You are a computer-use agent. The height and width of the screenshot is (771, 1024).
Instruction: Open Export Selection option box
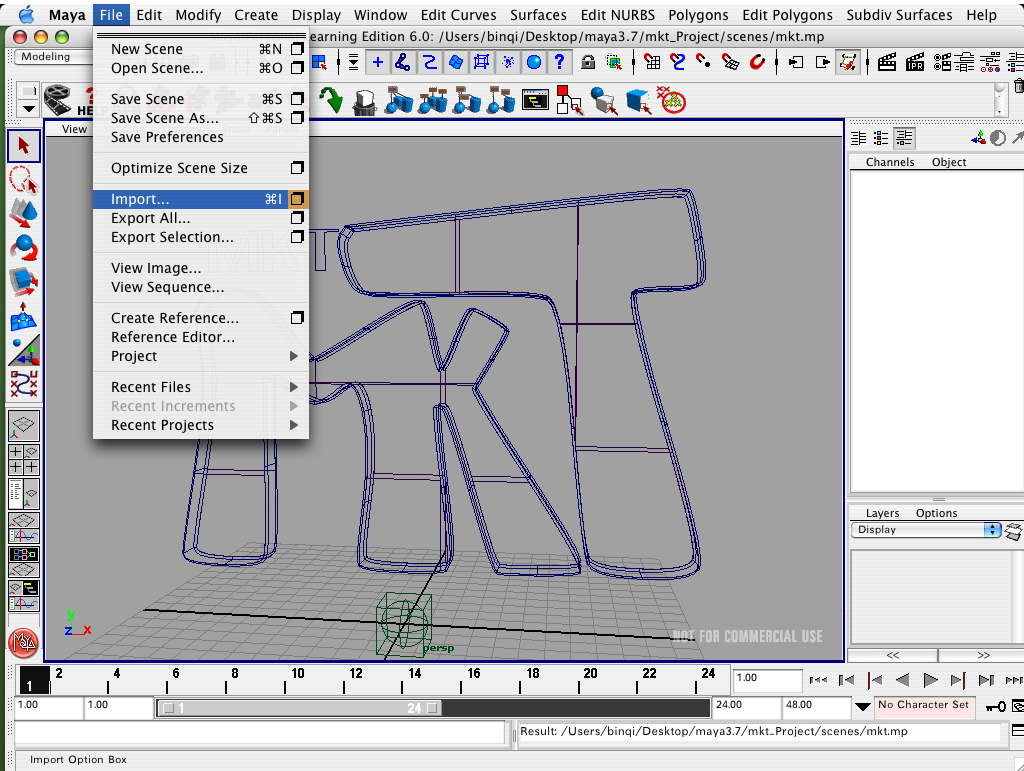(297, 236)
